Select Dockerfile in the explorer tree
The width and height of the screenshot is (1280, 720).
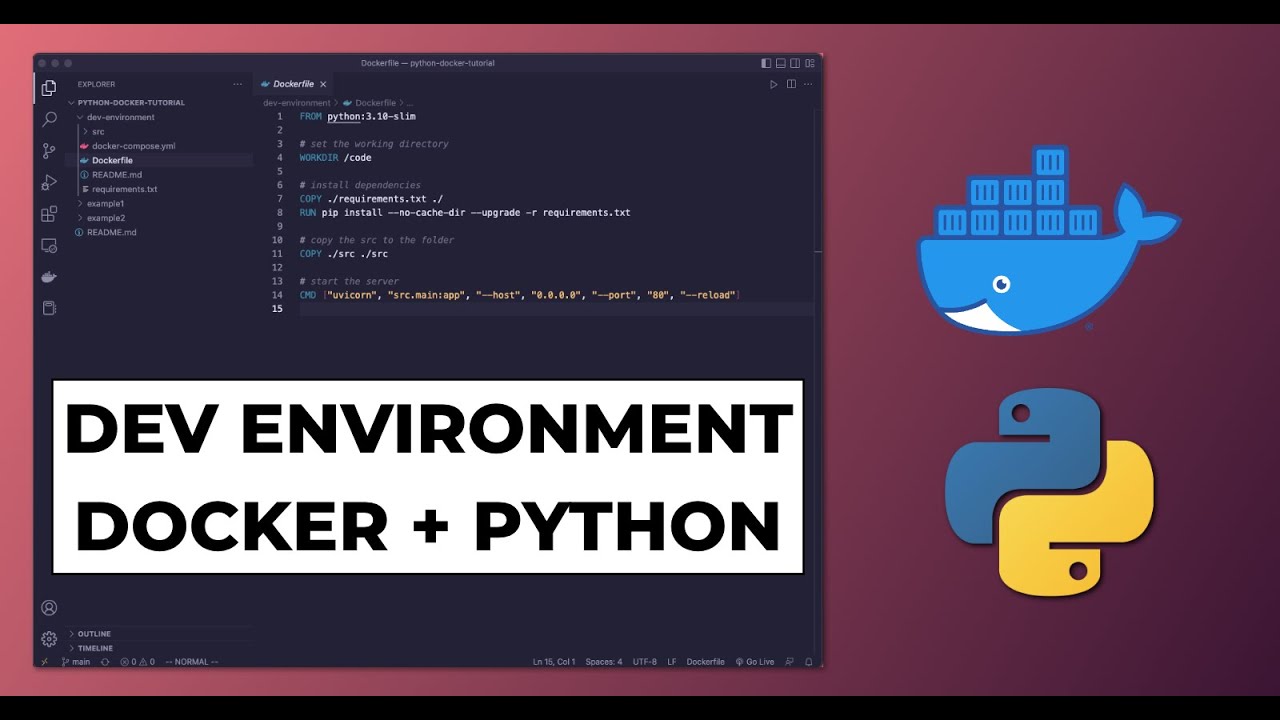(x=112, y=160)
